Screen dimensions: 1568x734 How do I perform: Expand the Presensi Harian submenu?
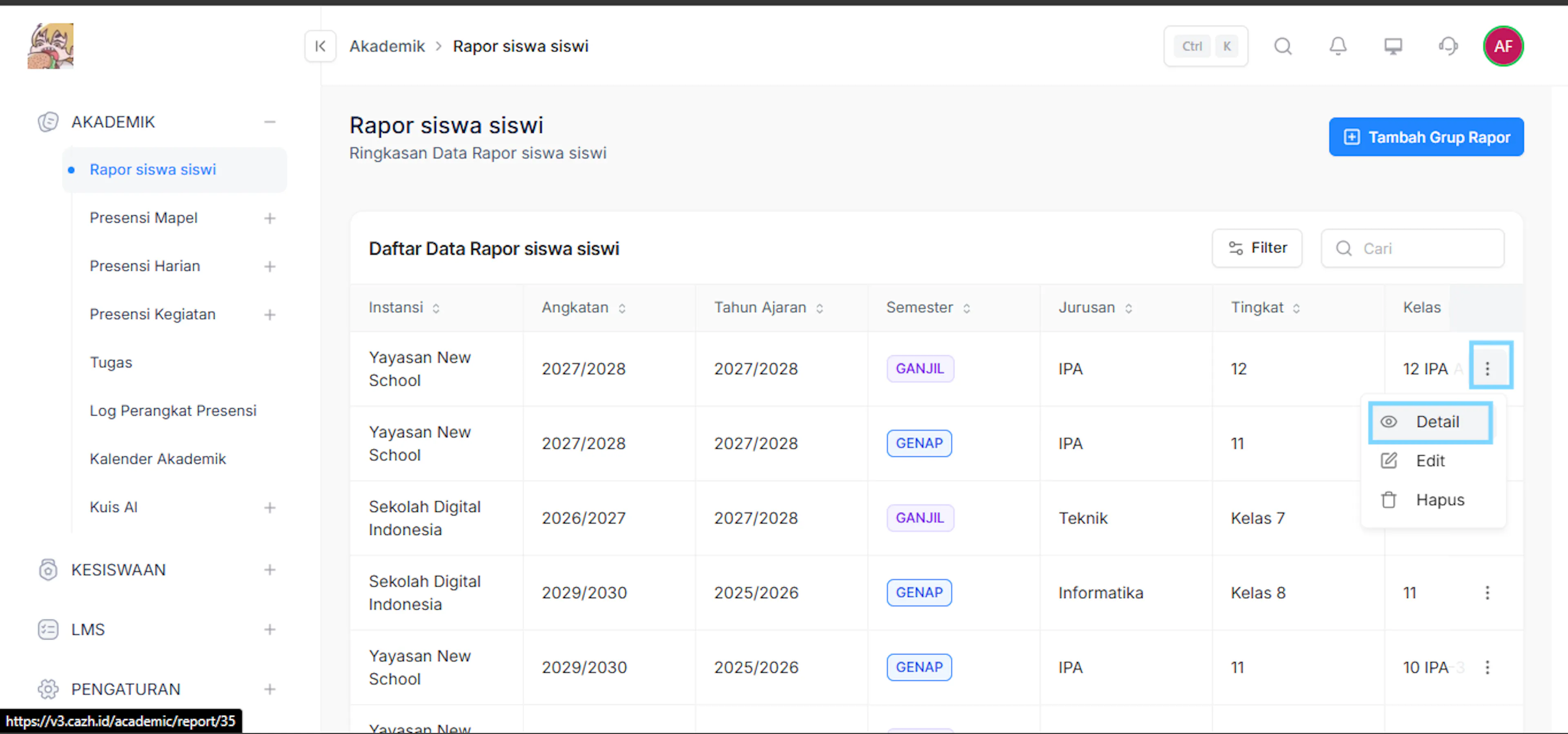pyautogui.click(x=269, y=266)
